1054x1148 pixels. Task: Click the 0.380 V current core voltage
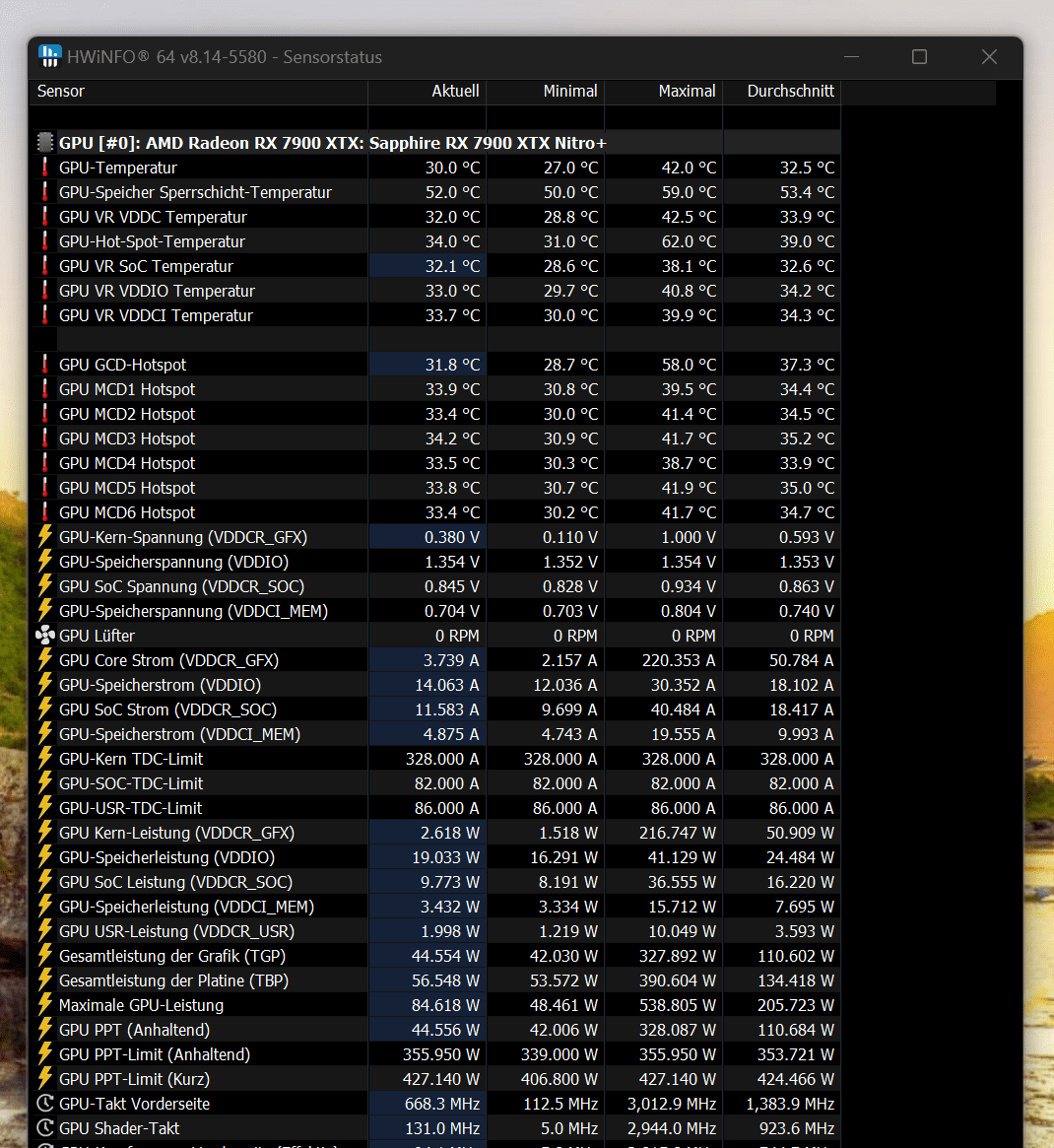(x=451, y=537)
